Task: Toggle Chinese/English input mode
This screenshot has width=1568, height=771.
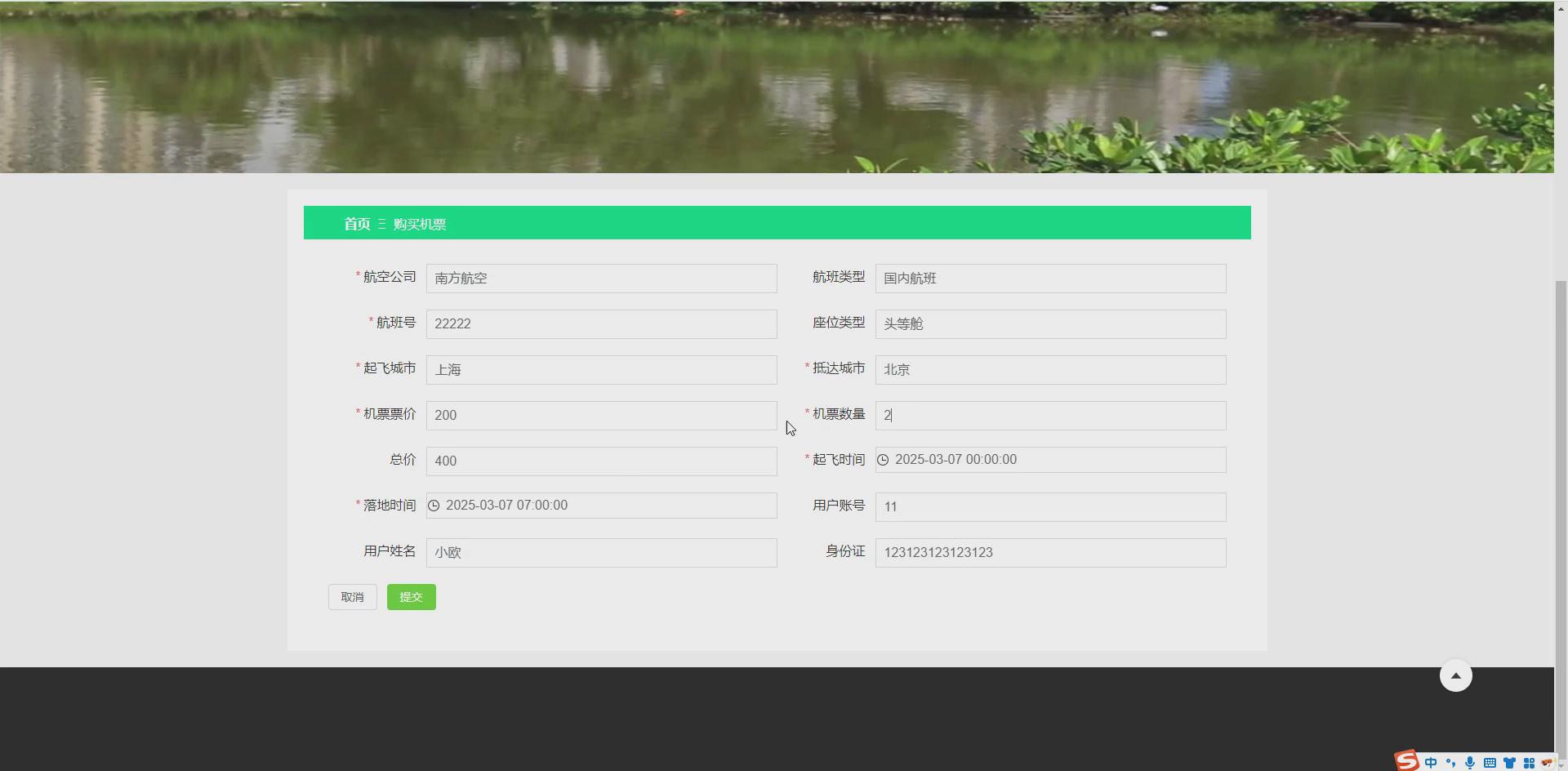Action: [x=1431, y=762]
